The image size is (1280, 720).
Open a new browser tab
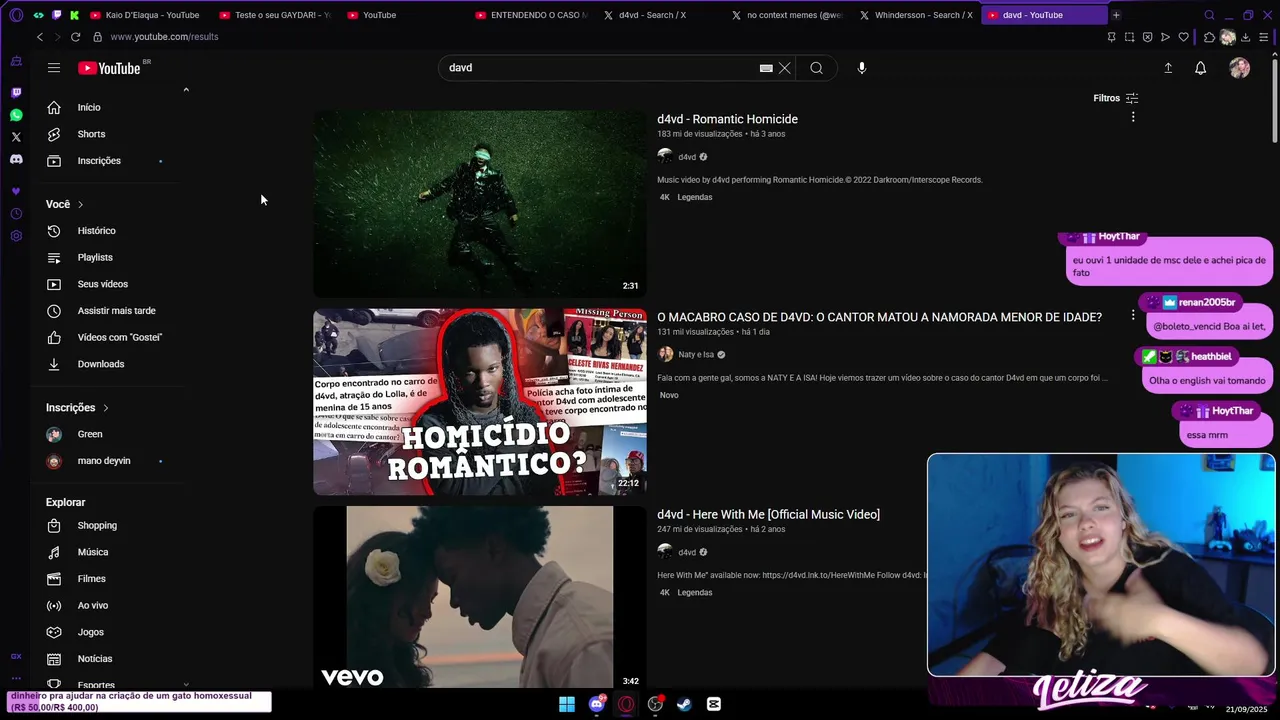(1116, 15)
